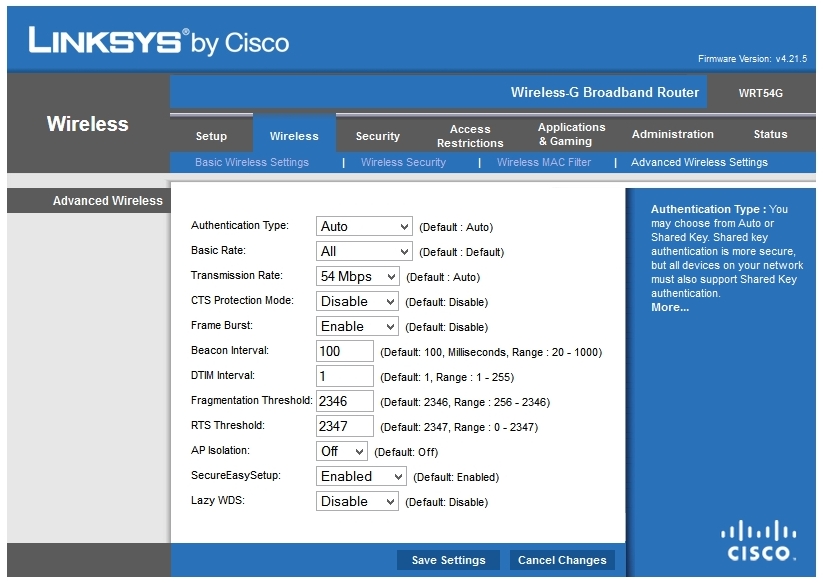The height and width of the screenshot is (583, 823).
Task: Open the AP Isolation dropdown
Action: coord(341,451)
